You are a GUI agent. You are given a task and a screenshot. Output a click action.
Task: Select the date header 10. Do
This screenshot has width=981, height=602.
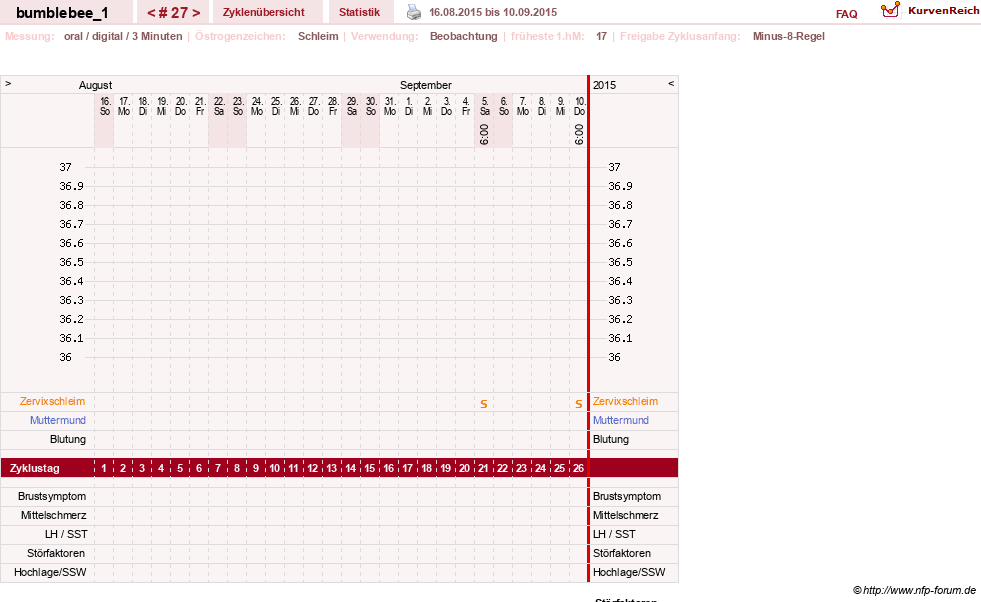pyautogui.click(x=580, y=106)
